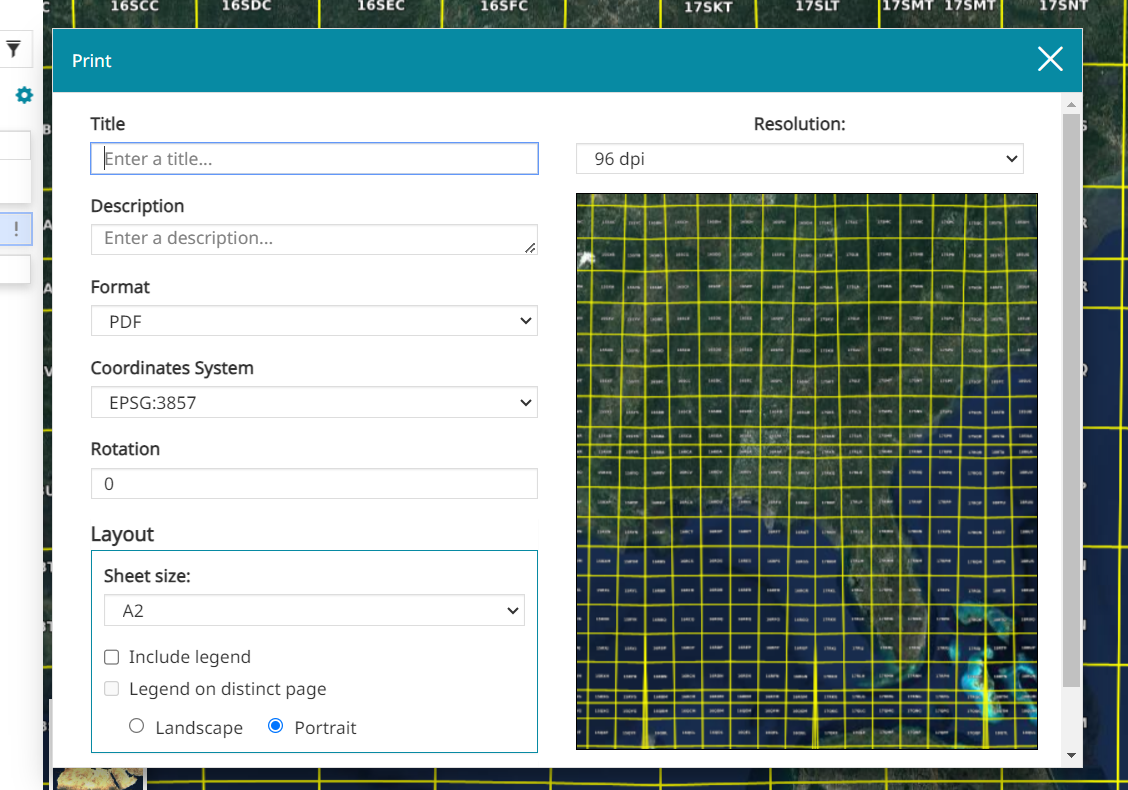Image resolution: width=1128 pixels, height=790 pixels.
Task: Open the Sheet size dropdown showing A2
Action: tap(314, 610)
